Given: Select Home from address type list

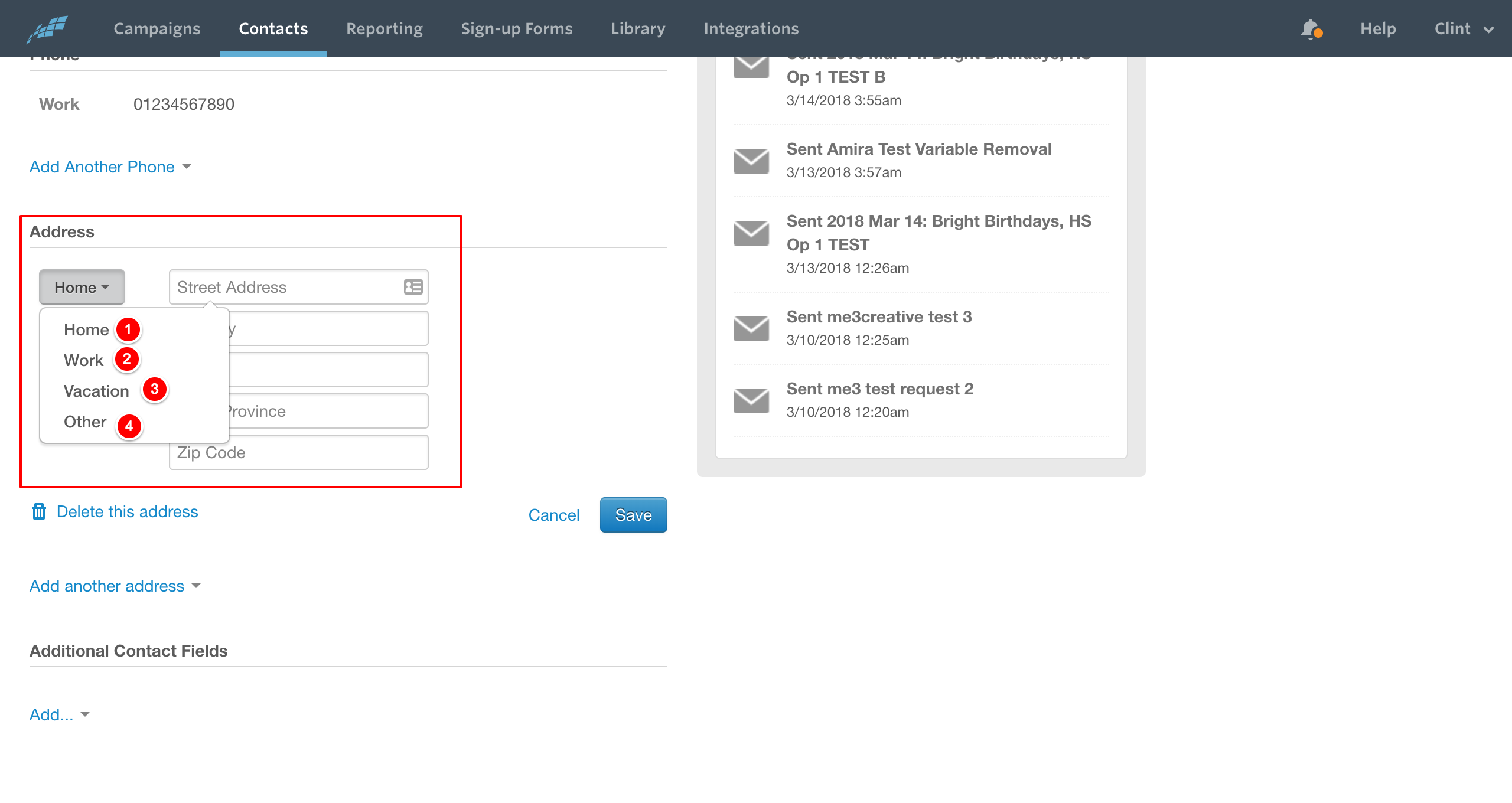Looking at the screenshot, I should (86, 329).
